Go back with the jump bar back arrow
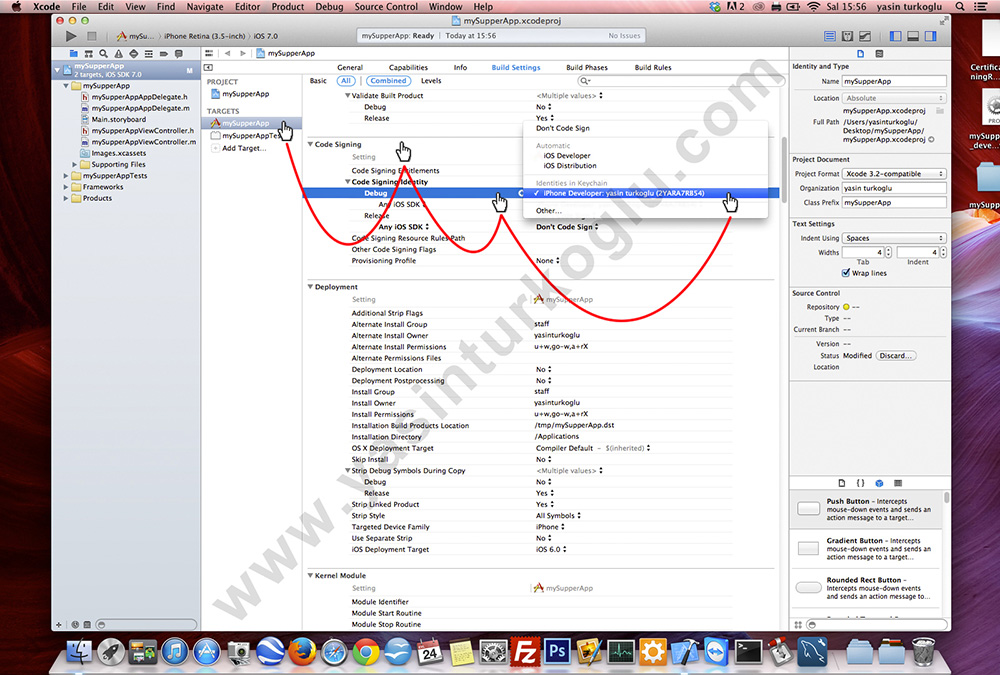 (228, 54)
